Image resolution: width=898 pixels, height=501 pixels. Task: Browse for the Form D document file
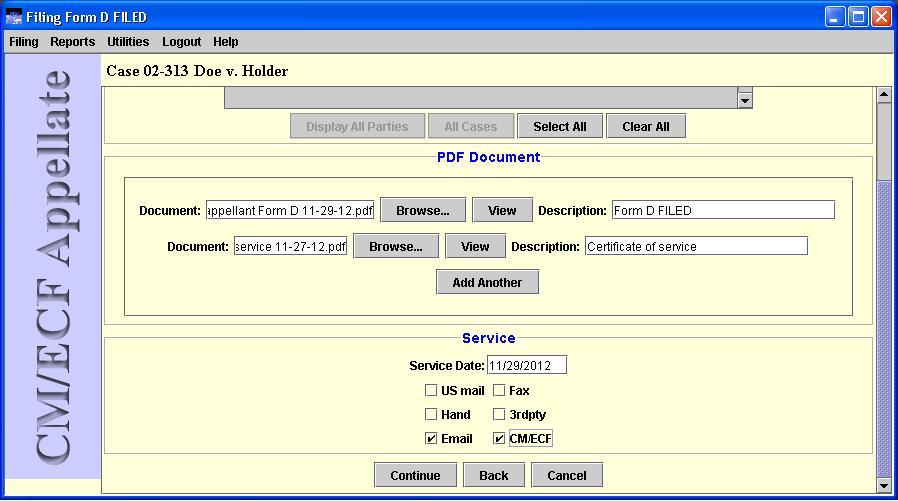423,211
